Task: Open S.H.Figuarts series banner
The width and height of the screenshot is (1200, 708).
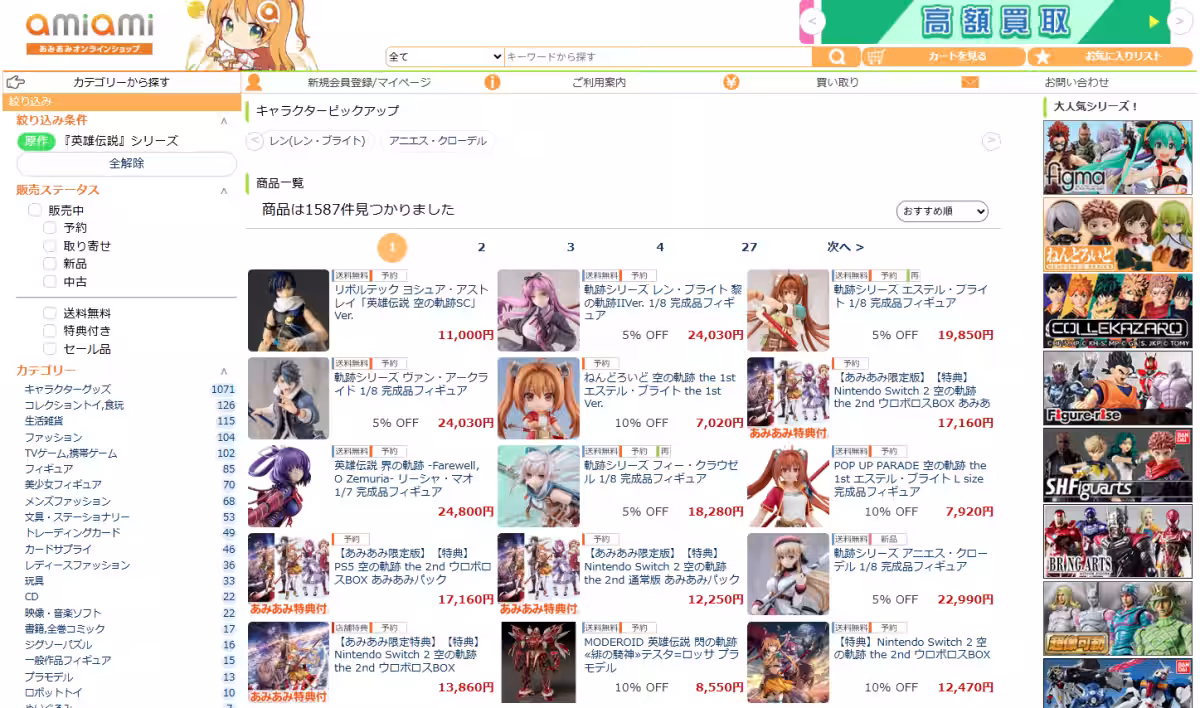Action: coord(1117,464)
